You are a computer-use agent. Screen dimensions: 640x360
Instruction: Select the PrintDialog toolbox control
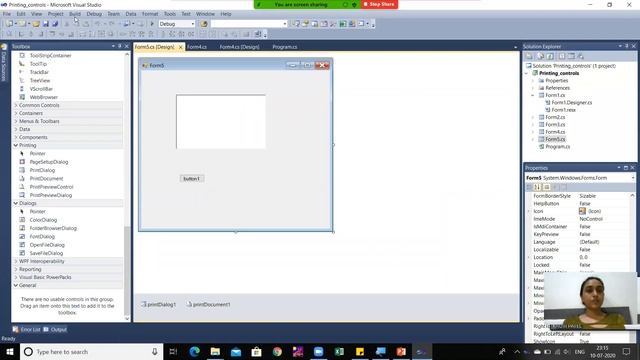(42, 170)
